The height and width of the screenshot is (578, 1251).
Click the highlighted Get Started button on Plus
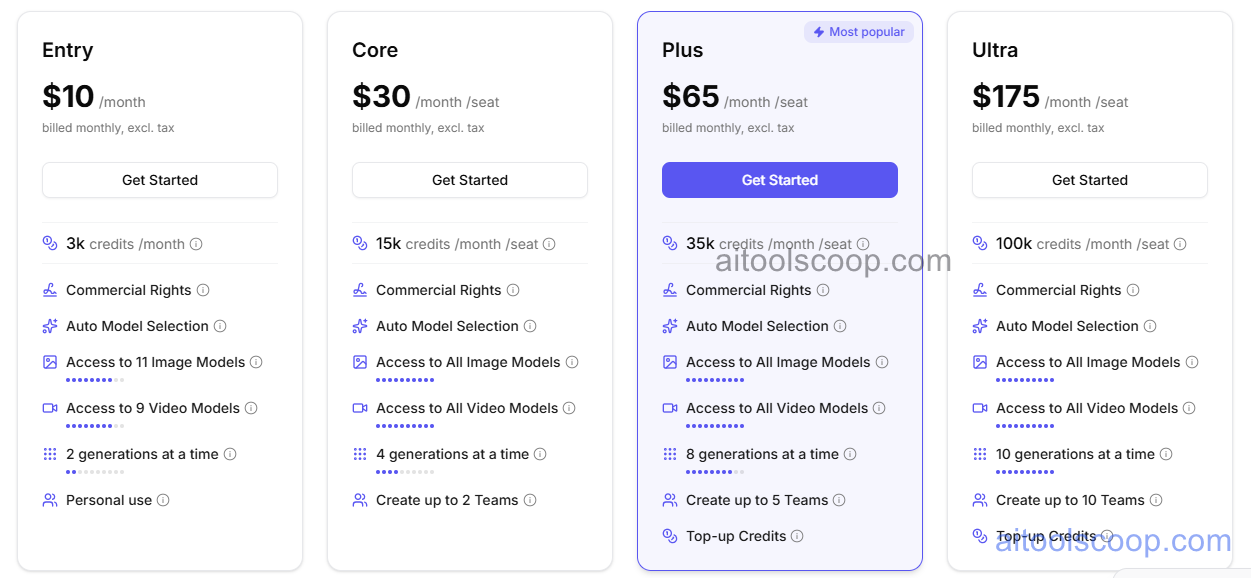click(x=779, y=180)
